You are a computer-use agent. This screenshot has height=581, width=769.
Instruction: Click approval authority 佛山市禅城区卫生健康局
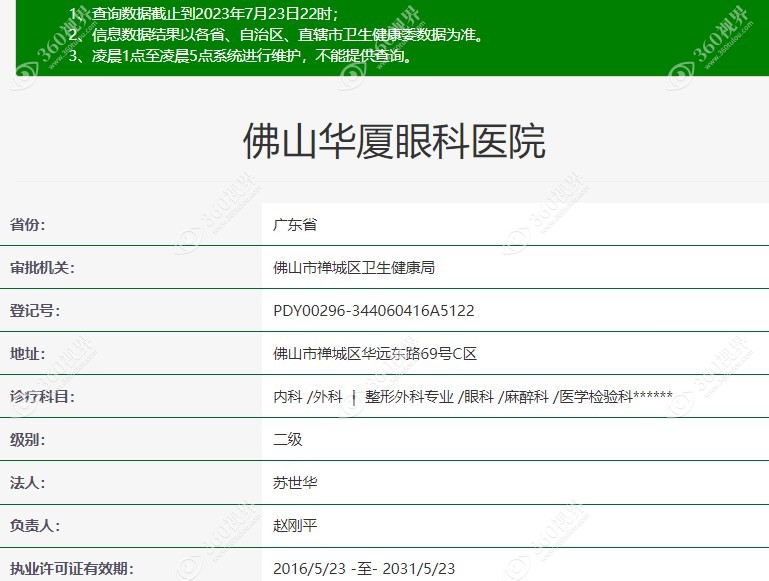(354, 268)
